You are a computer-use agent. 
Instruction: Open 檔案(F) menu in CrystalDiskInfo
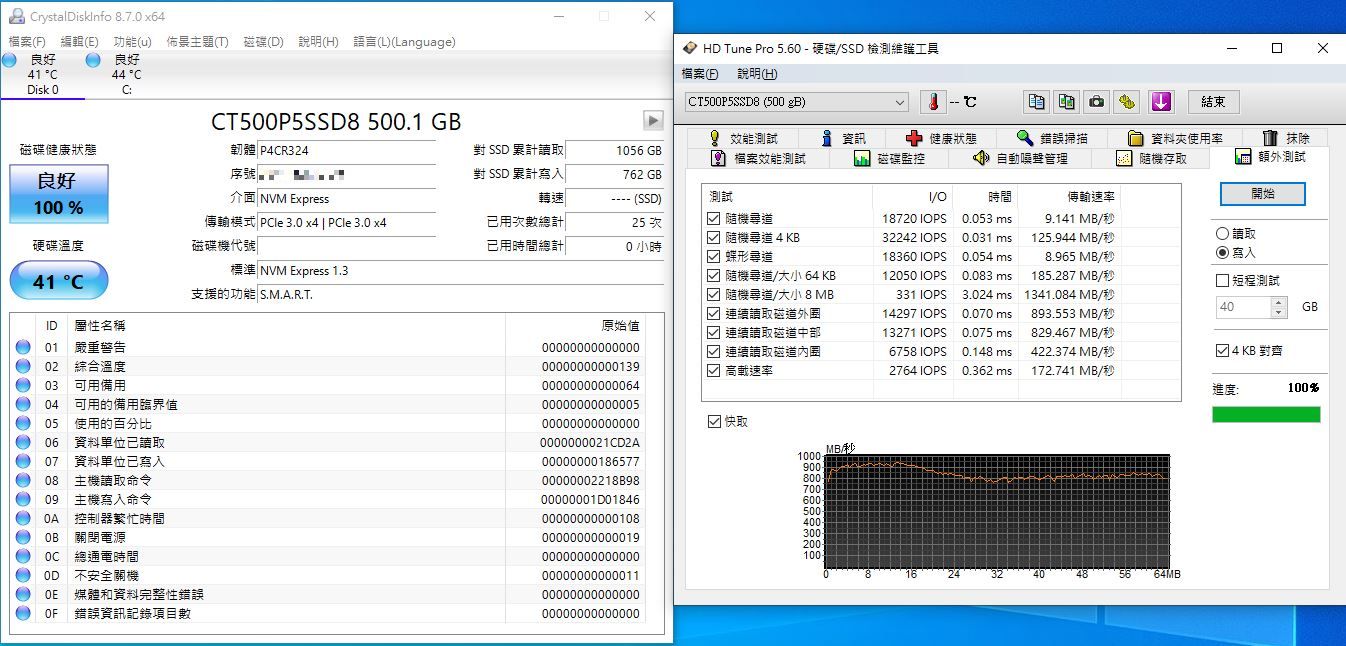coord(27,42)
